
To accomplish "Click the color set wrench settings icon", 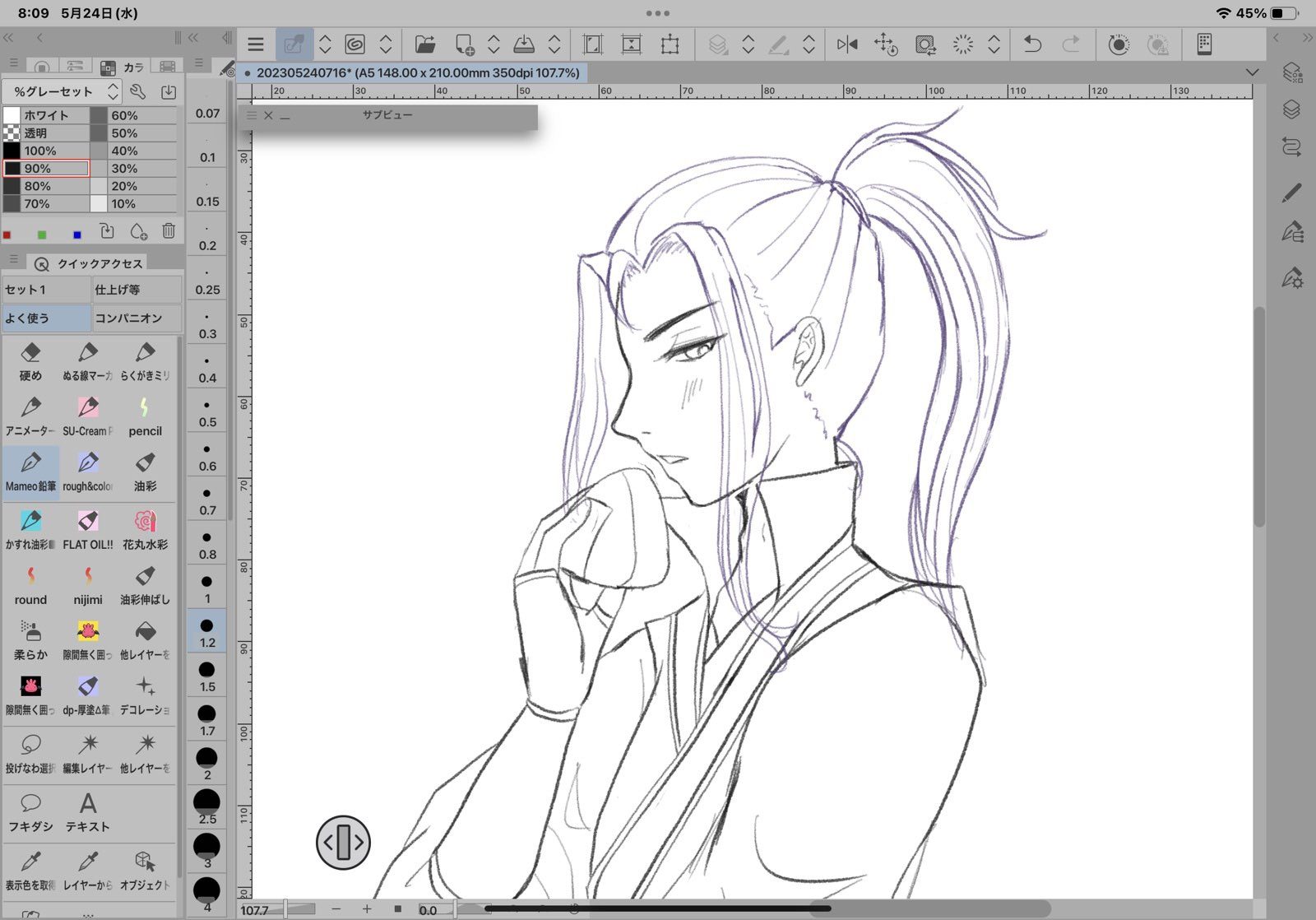I will coord(138,91).
